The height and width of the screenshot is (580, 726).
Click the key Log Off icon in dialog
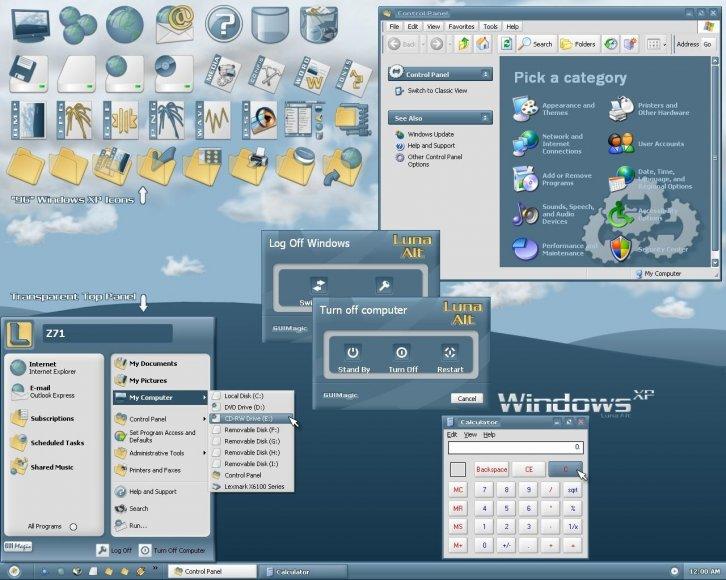point(384,286)
